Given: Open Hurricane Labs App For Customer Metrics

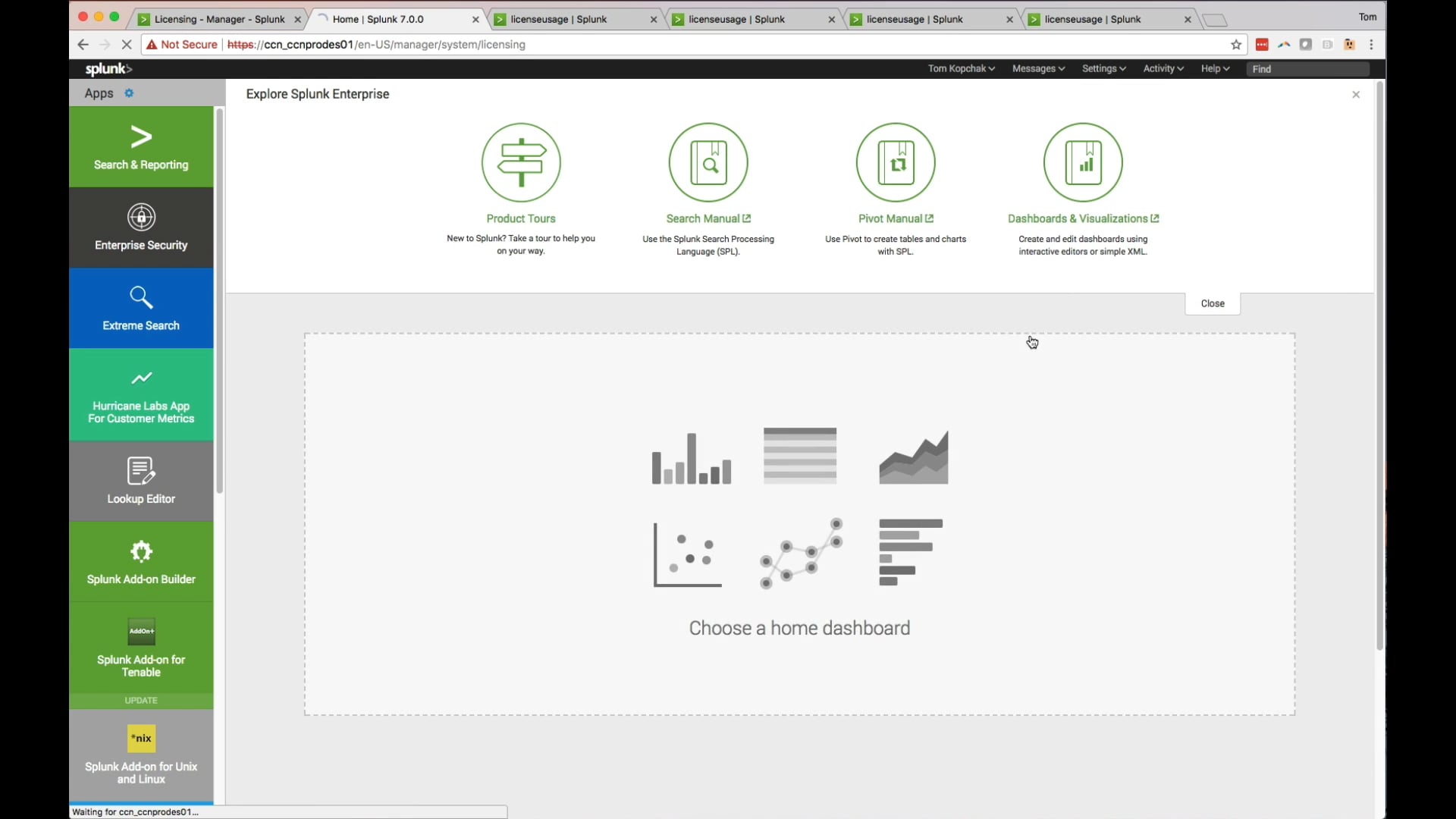Looking at the screenshot, I should [140, 394].
